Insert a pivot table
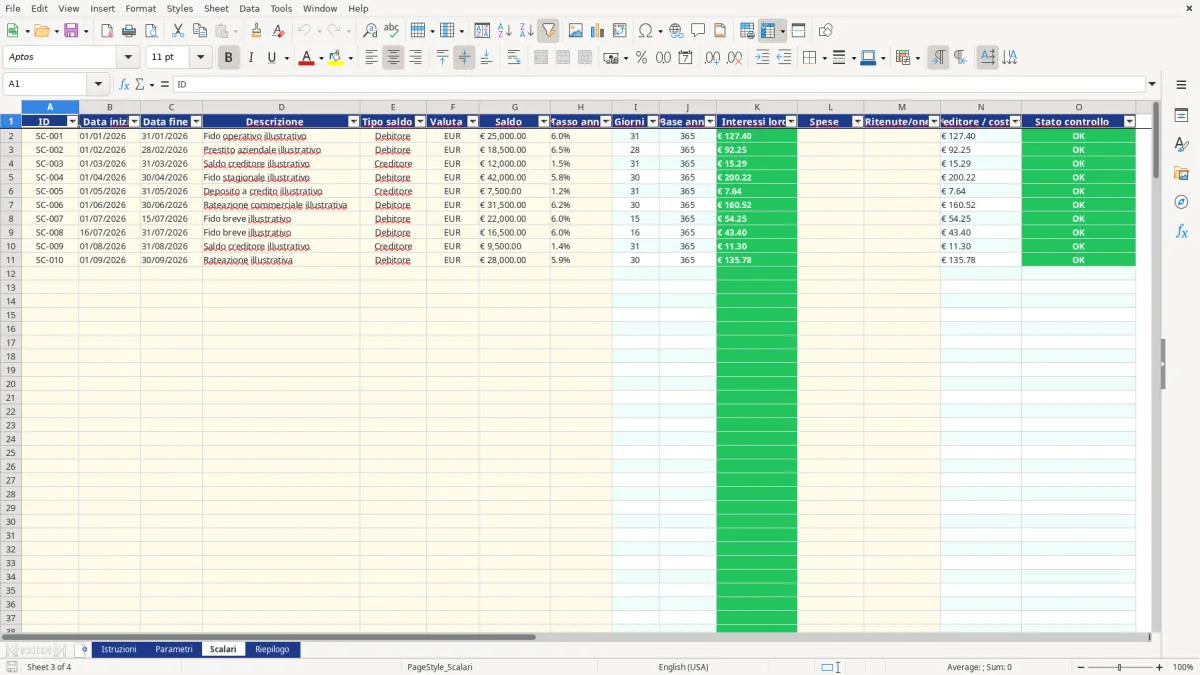Screen dimensions: 1200x675 619,31
